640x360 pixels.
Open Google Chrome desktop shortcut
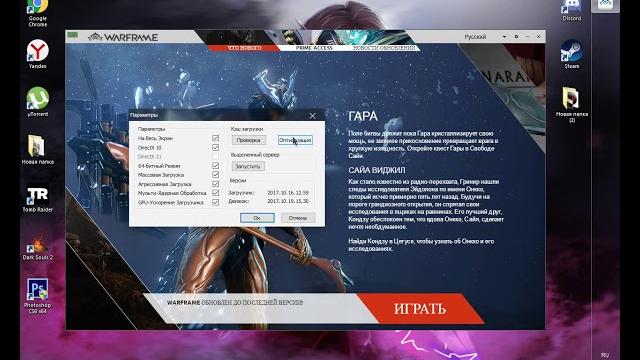point(38,12)
